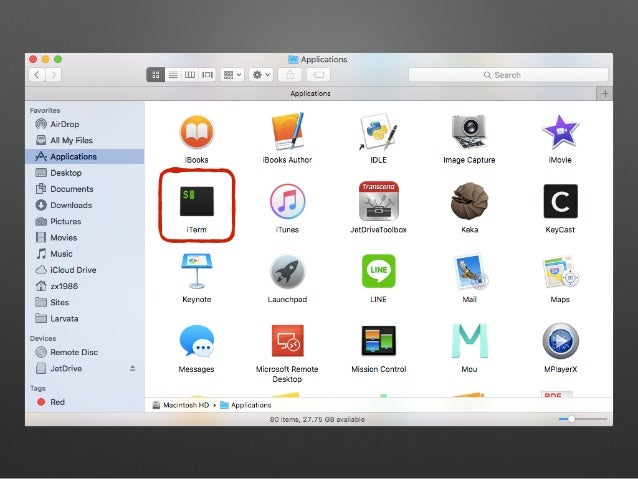This screenshot has height=479, width=638.
Task: Open Documents in the sidebar
Action: [85, 189]
